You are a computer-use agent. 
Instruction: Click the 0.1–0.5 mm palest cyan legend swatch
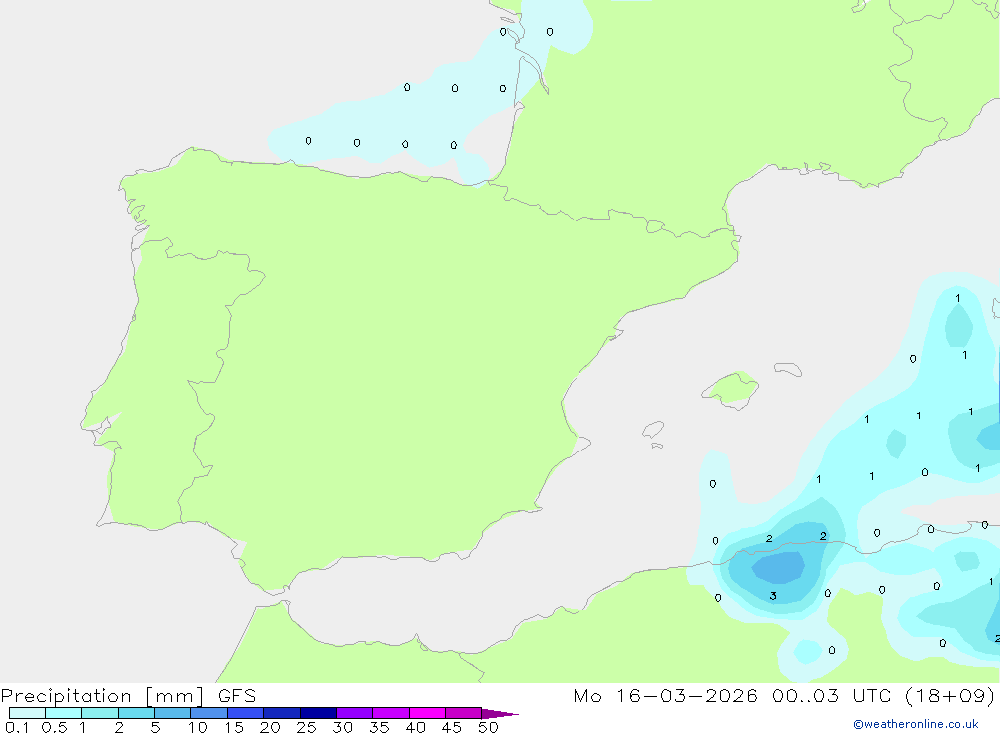27,713
